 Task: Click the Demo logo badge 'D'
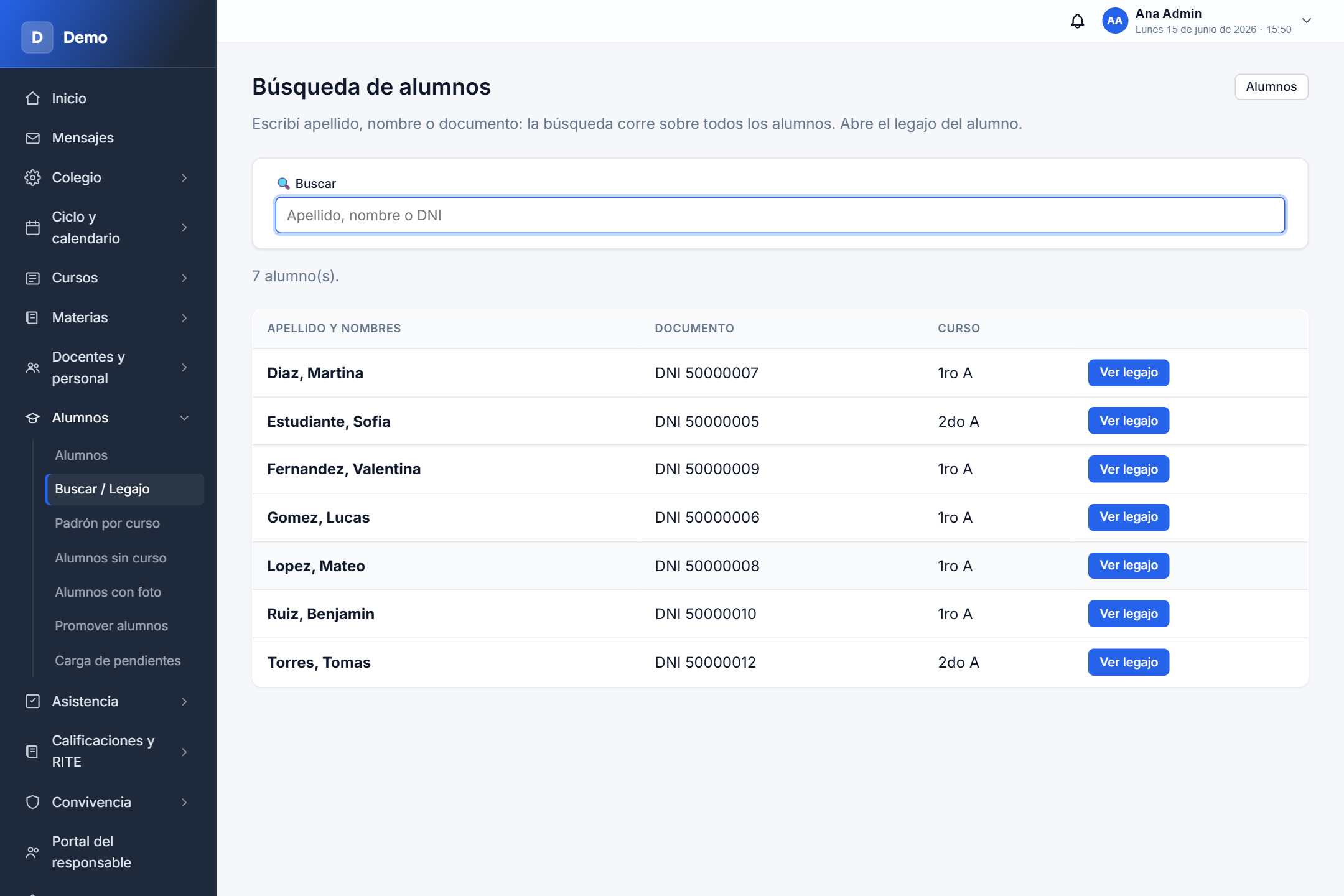pyautogui.click(x=37, y=37)
